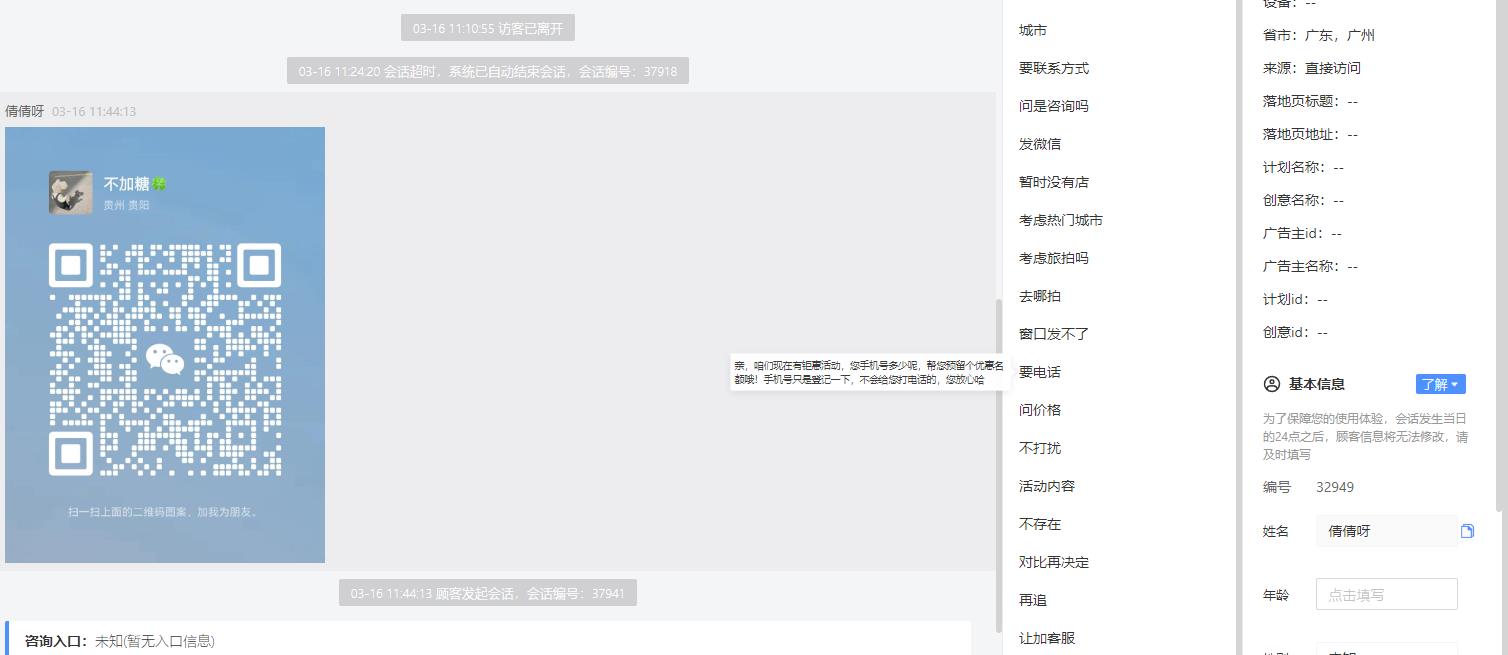Click the 落地页标题 line
This screenshot has height=655, width=1508.
click(1311, 101)
